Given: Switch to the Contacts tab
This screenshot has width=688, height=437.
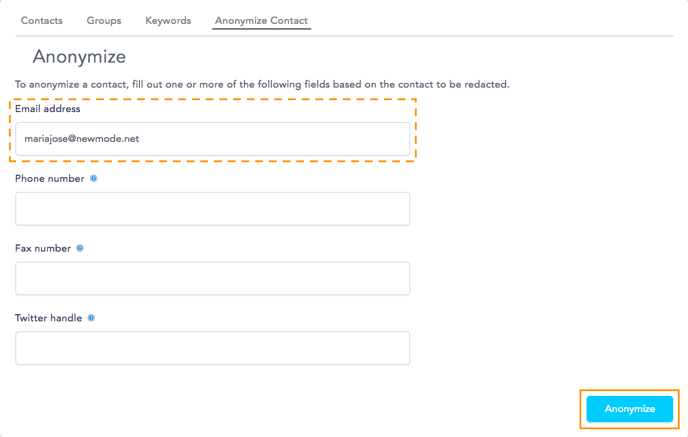Looking at the screenshot, I should [x=42, y=21].
